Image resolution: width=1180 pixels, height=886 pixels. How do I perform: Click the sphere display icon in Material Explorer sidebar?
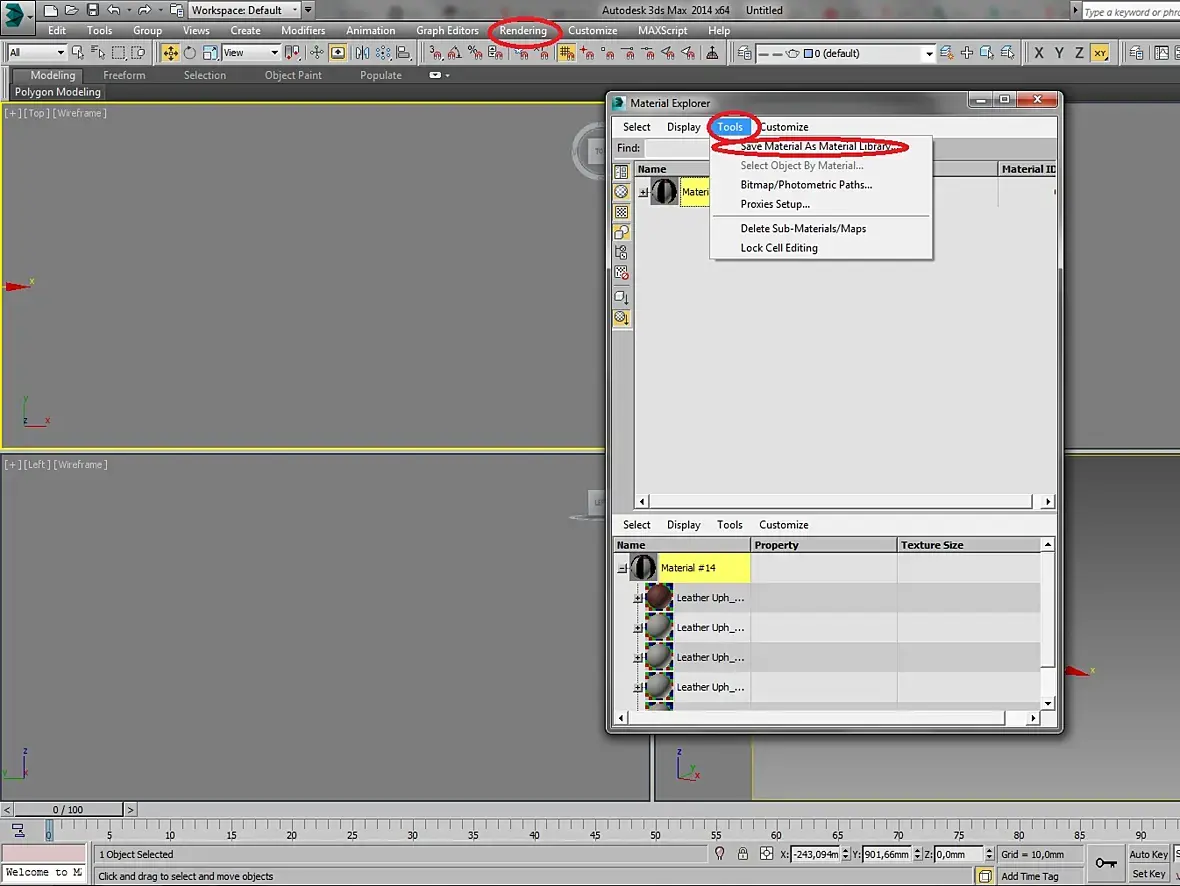[x=622, y=192]
